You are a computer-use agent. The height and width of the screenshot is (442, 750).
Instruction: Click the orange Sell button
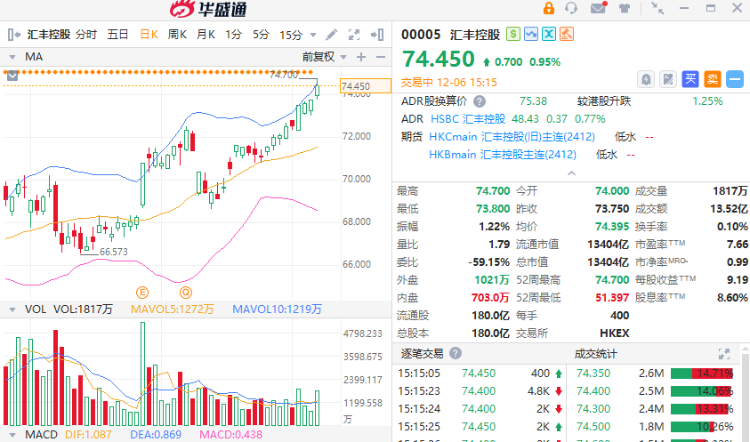[712, 79]
